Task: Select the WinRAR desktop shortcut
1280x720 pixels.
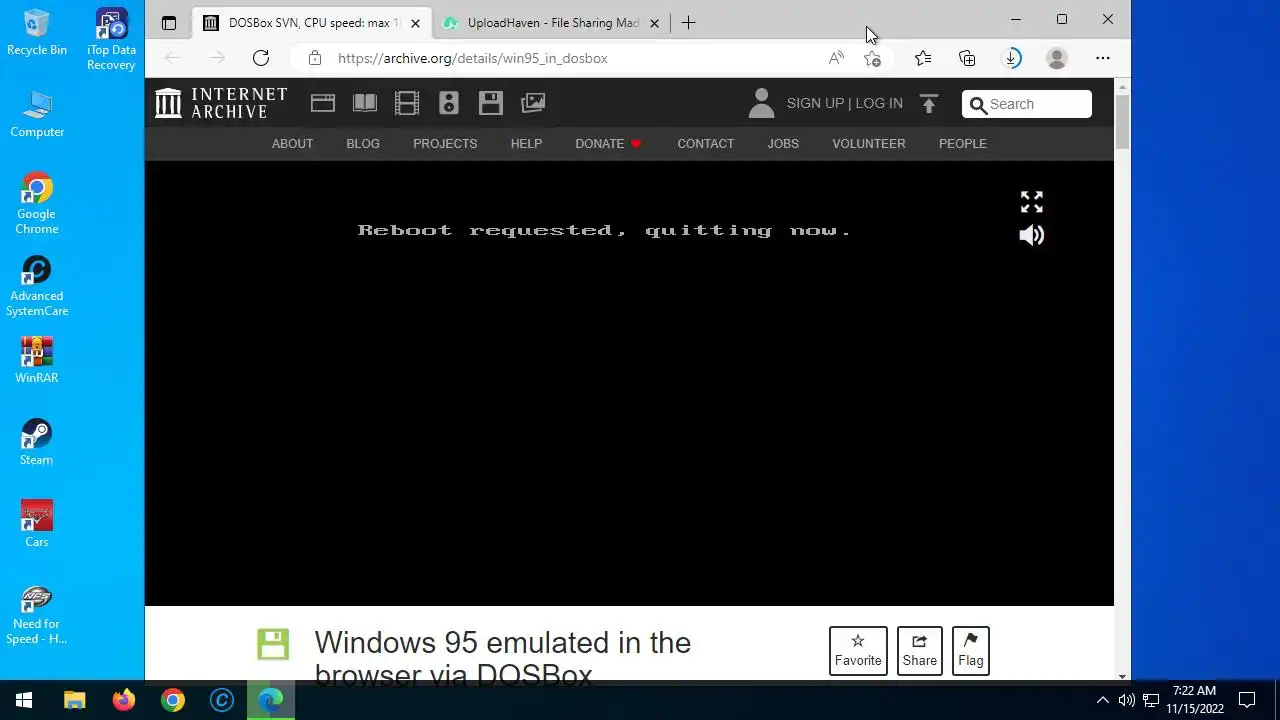Action: pos(36,360)
